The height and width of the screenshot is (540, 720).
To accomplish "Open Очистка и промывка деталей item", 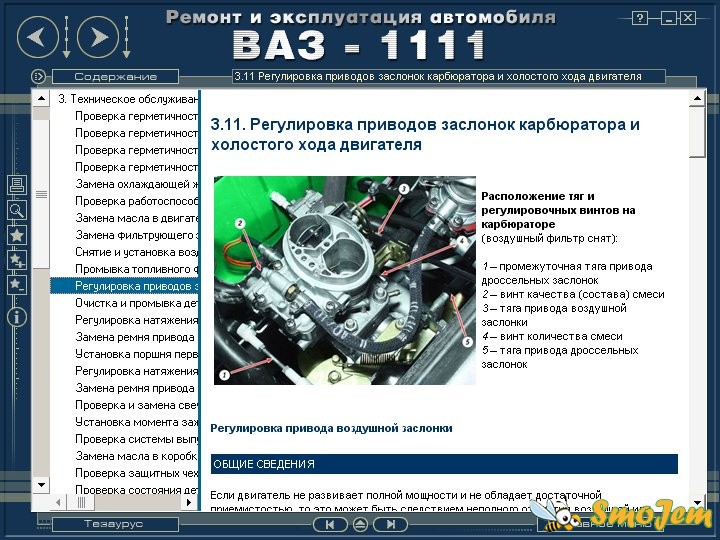I will coord(137,303).
